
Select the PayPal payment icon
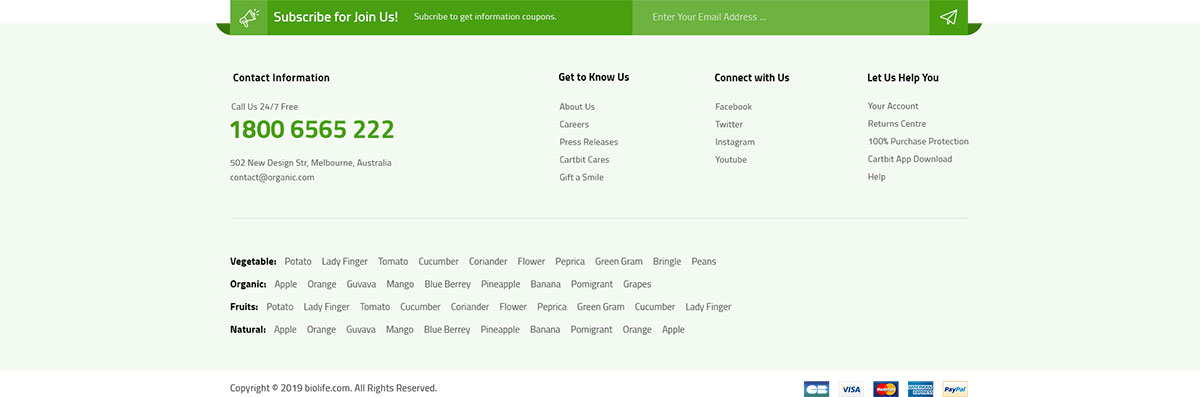pyautogui.click(x=955, y=389)
